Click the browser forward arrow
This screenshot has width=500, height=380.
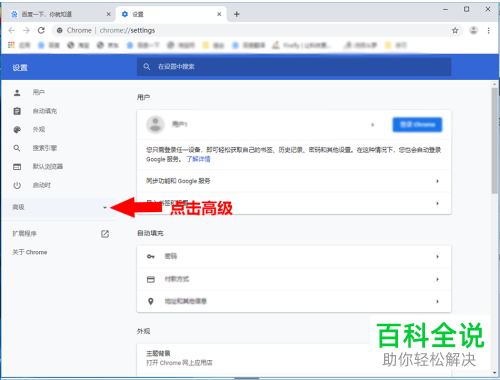click(x=26, y=30)
